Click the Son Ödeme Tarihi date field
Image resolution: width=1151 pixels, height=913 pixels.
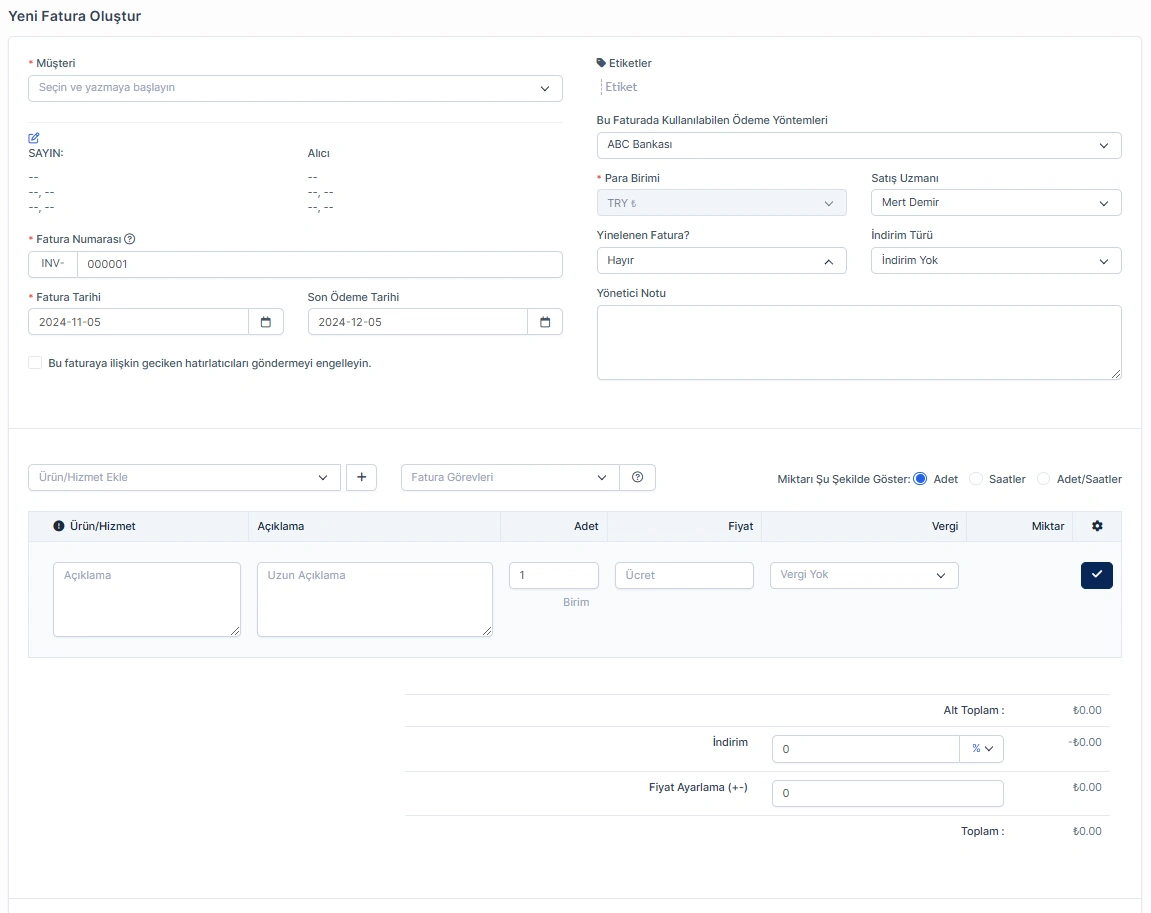pyautogui.click(x=418, y=322)
